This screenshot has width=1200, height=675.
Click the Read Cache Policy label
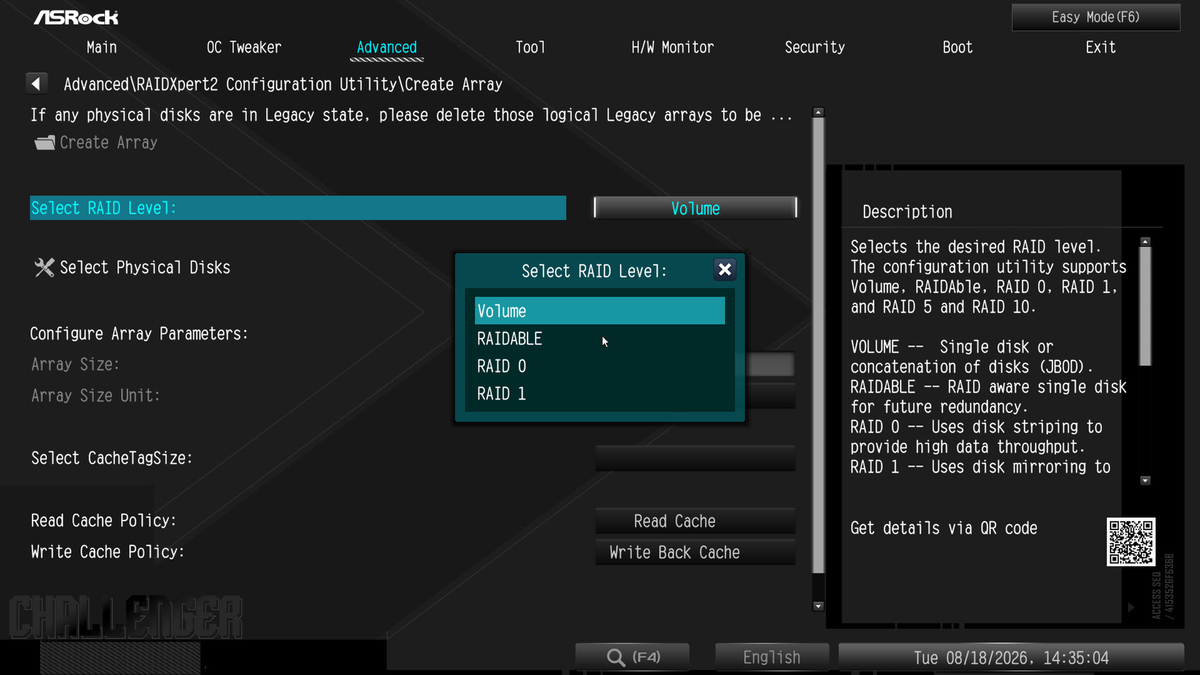(103, 521)
